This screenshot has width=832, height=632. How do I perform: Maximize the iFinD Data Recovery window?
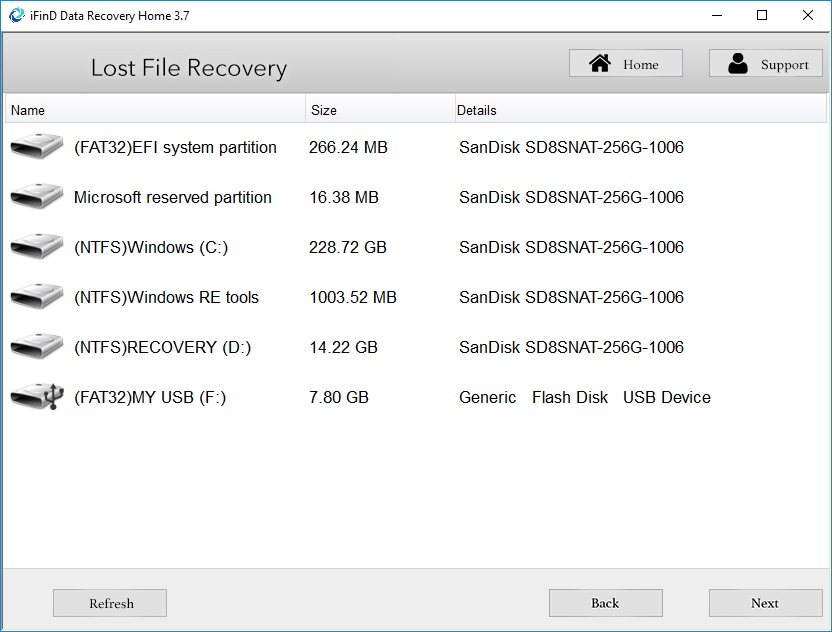pyautogui.click(x=762, y=15)
